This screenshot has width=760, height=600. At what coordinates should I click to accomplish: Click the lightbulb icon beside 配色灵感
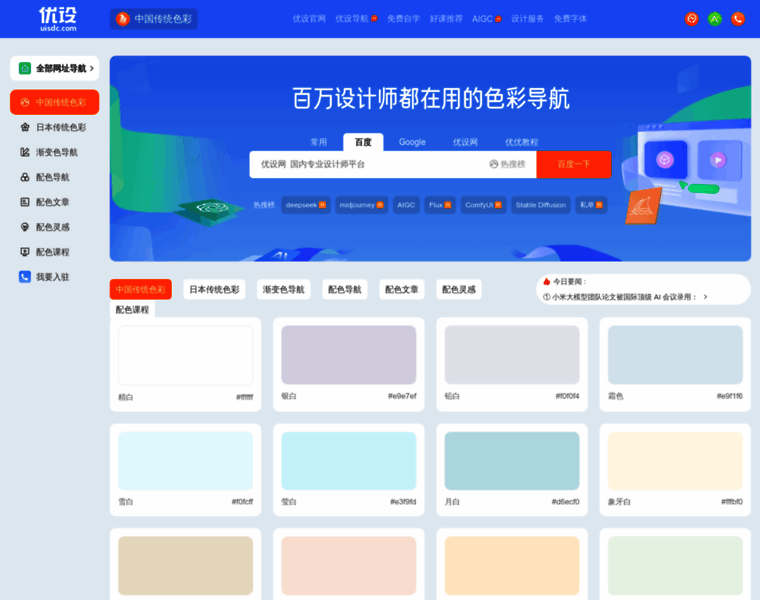tap(25, 227)
